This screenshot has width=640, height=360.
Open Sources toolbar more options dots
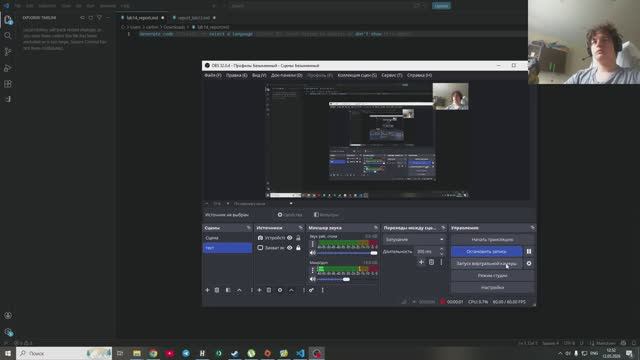pos(303,290)
